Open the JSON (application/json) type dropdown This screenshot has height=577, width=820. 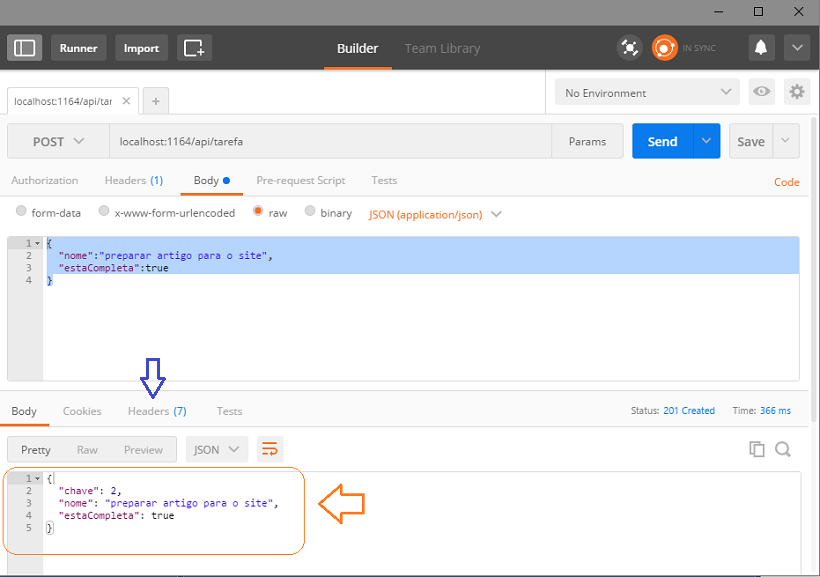point(435,214)
